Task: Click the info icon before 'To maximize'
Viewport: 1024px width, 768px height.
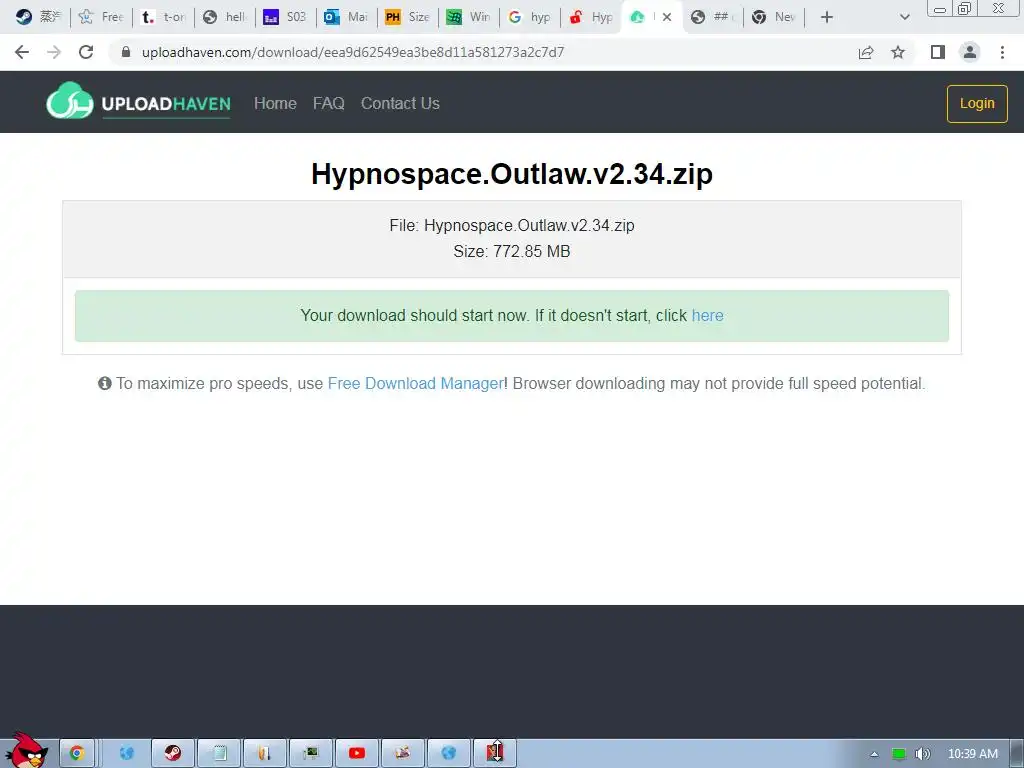Action: 104,383
